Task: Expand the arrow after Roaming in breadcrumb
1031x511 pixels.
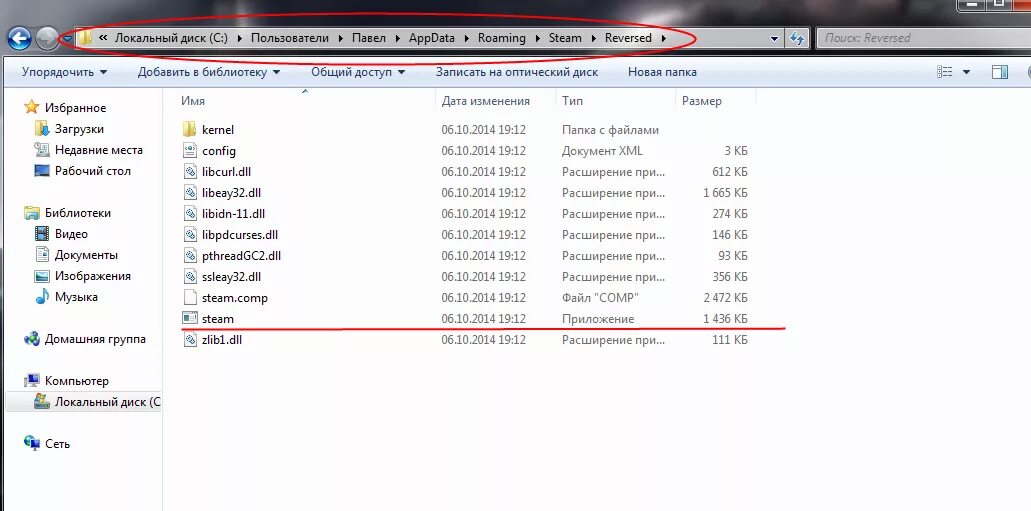Action: click(537, 38)
